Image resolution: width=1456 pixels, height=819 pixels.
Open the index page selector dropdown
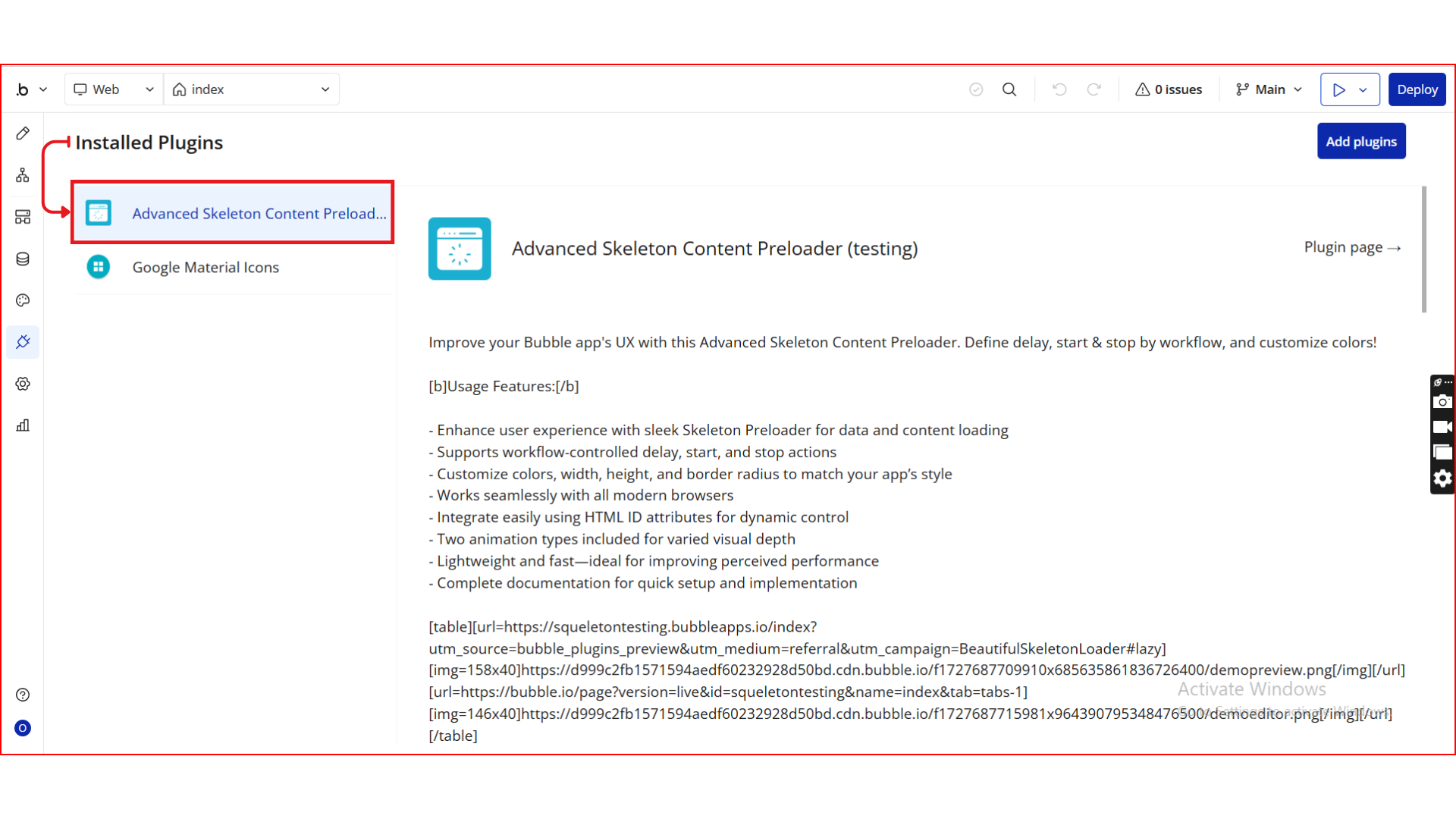pos(251,89)
